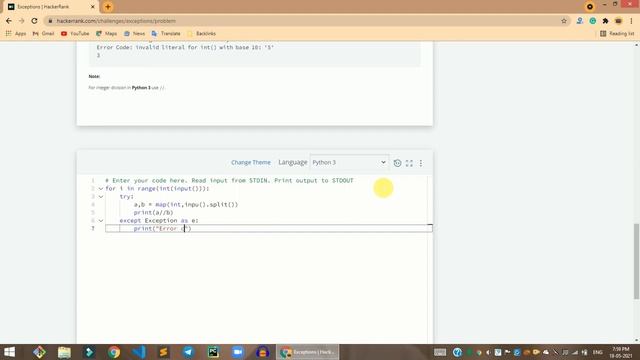Open the Backlinks bookmark folder
The width and height of the screenshot is (640, 360).
(202, 33)
